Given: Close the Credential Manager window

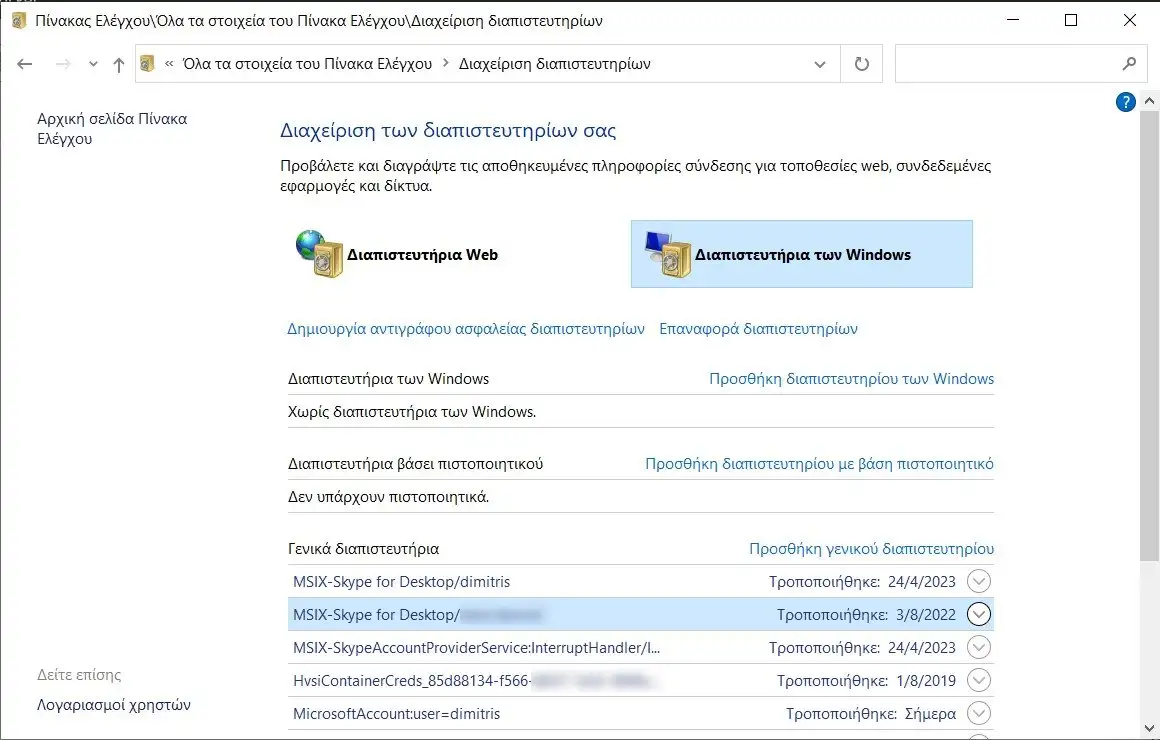Looking at the screenshot, I should pyautogui.click(x=1130, y=20).
